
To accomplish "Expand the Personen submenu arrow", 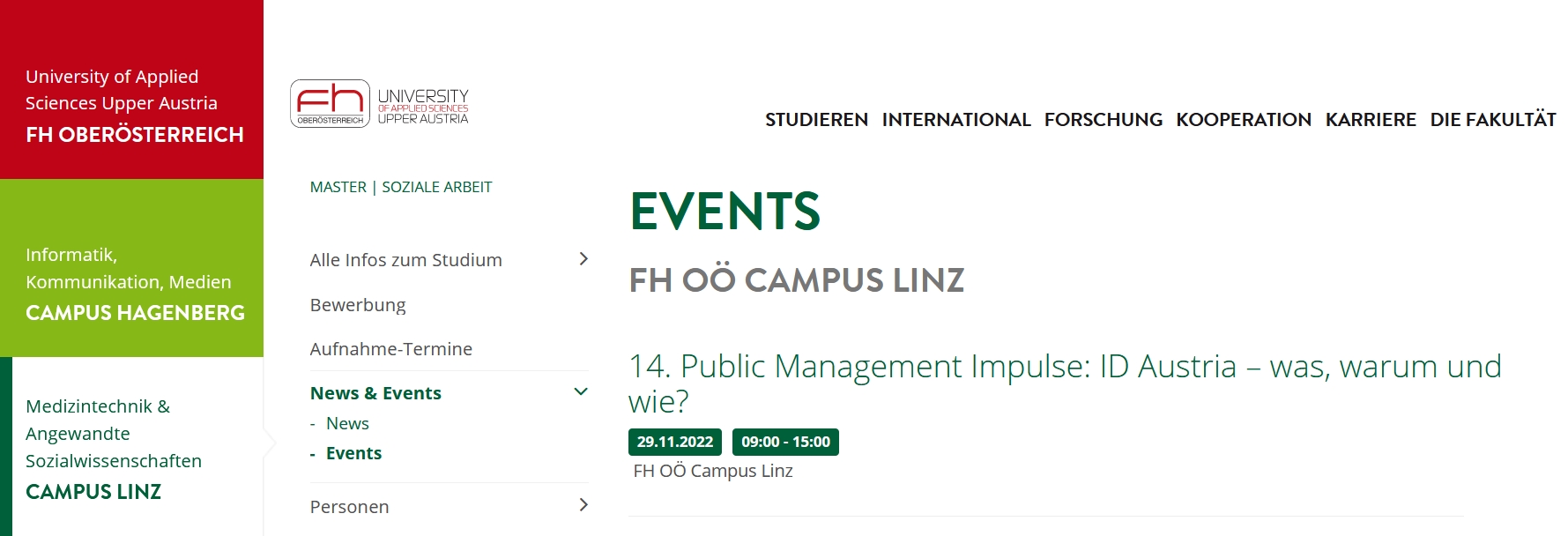I will pyautogui.click(x=583, y=504).
